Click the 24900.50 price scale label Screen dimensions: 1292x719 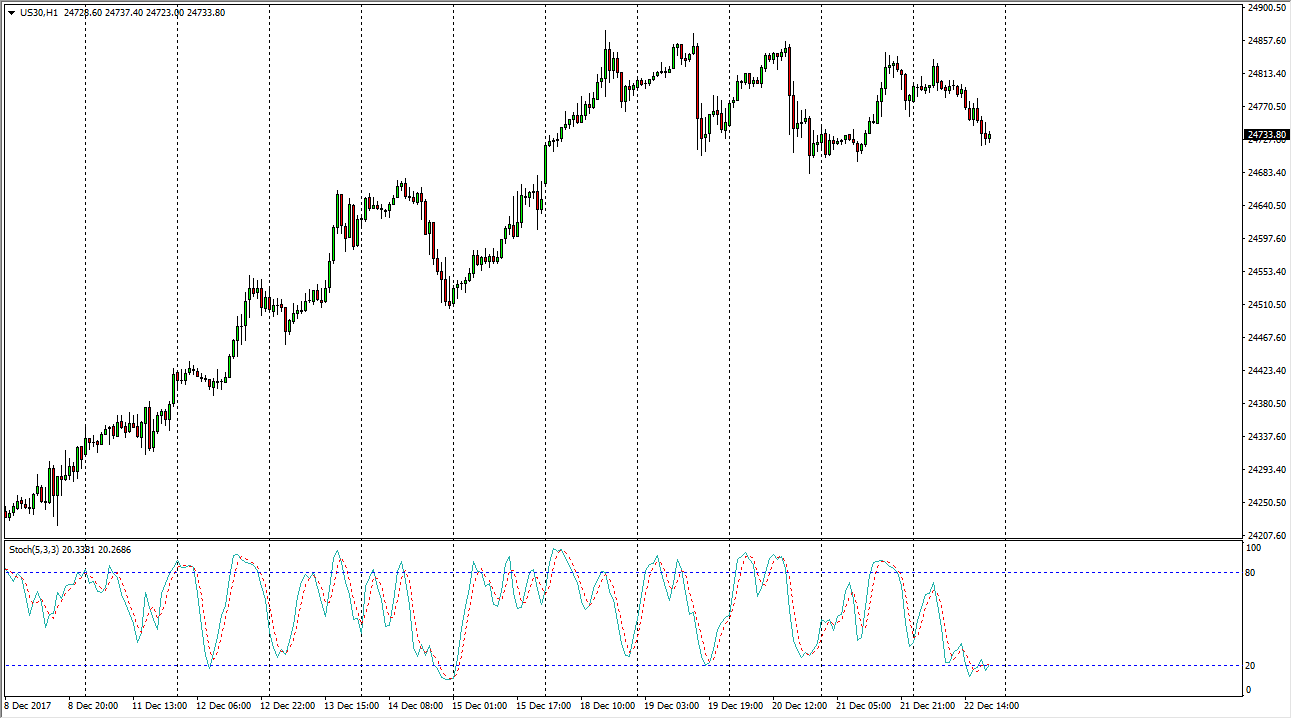[1265, 8]
